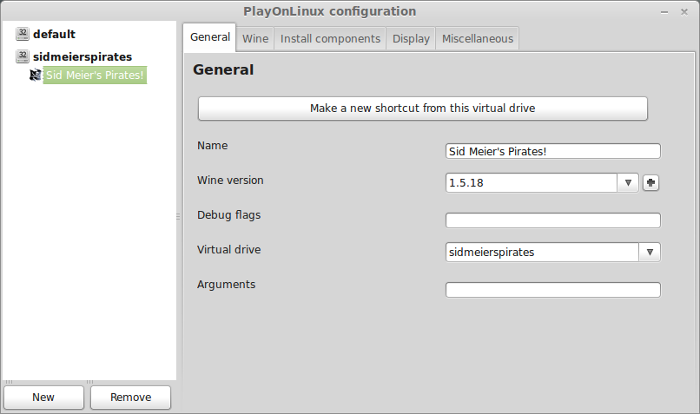Click the Arguments input field
The image size is (700, 414).
(553, 289)
